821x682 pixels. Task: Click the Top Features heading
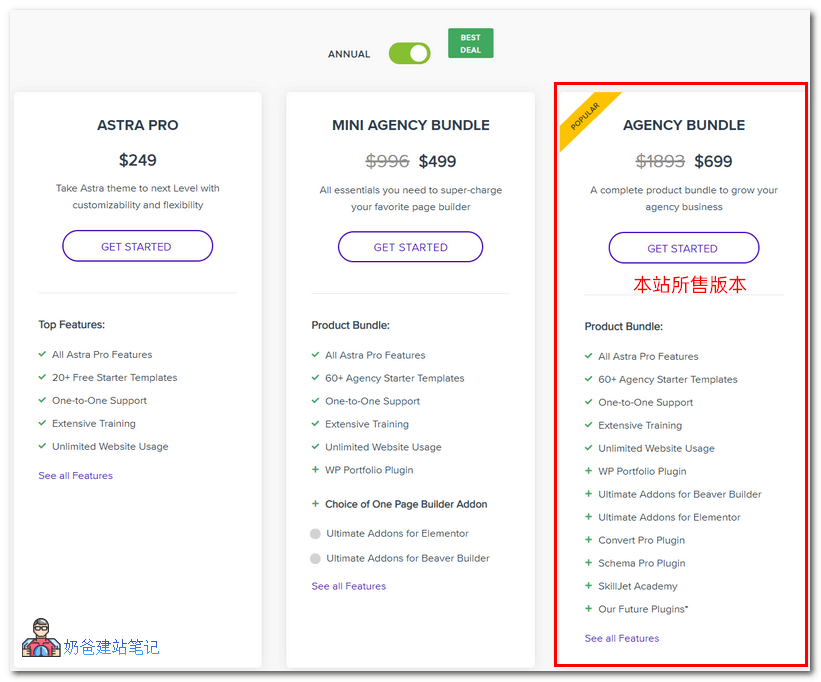click(x=72, y=325)
